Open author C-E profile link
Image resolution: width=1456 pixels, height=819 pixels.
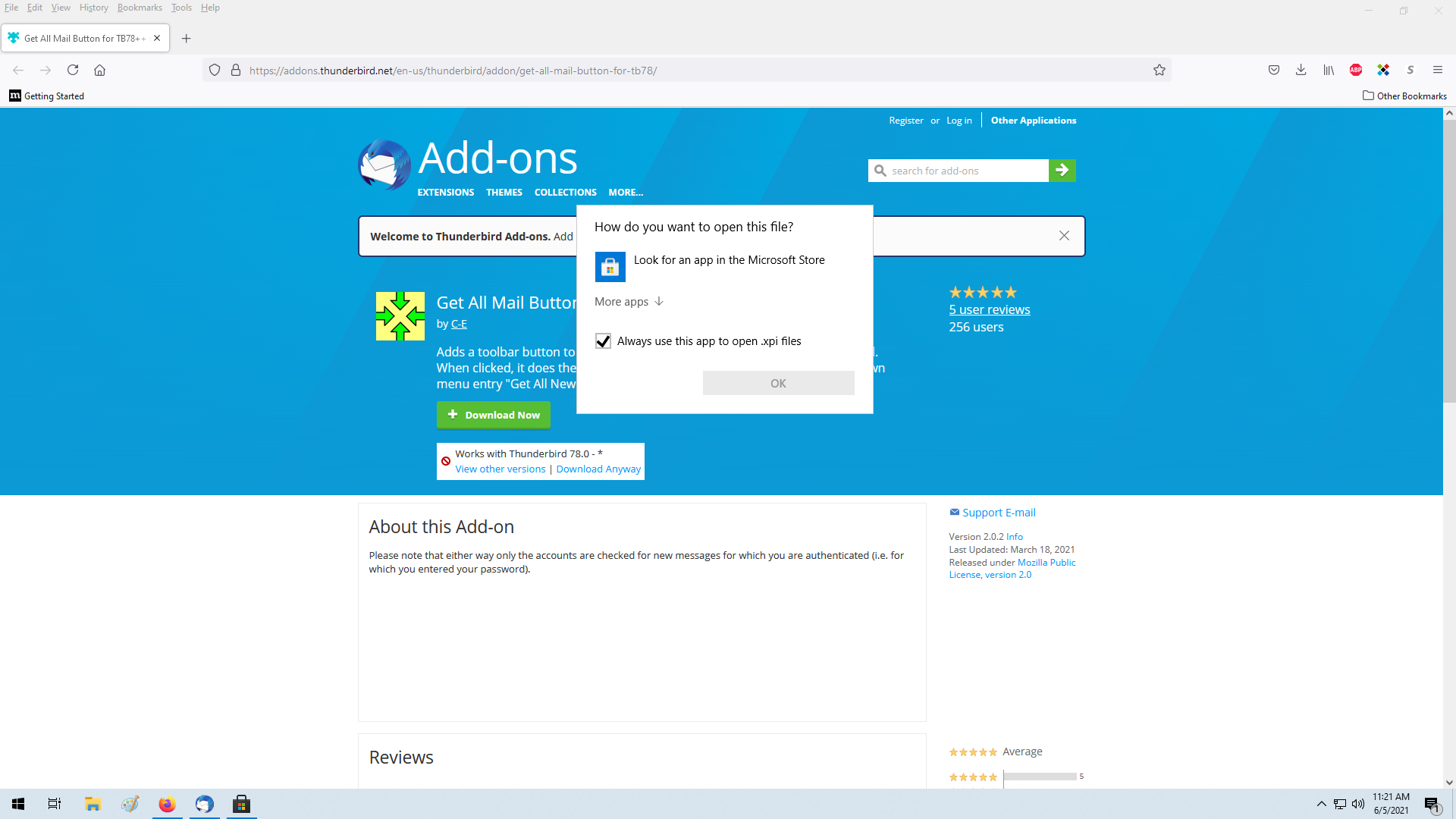click(459, 324)
